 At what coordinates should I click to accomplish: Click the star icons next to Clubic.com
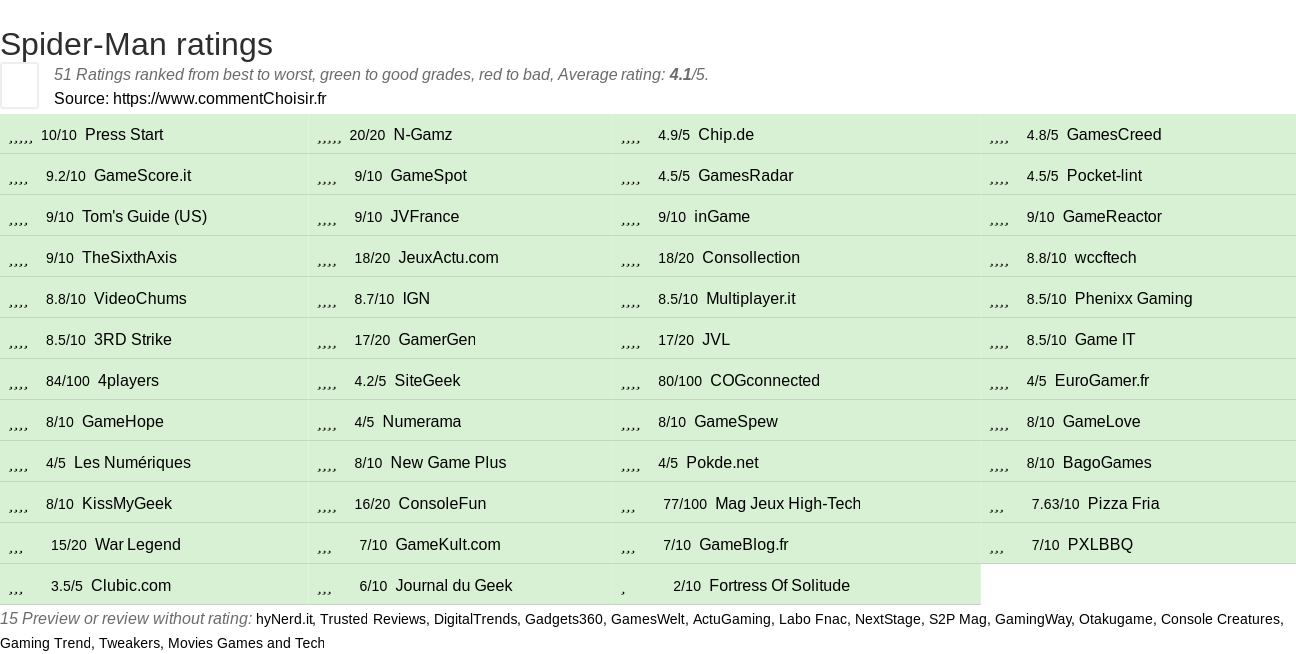16,588
